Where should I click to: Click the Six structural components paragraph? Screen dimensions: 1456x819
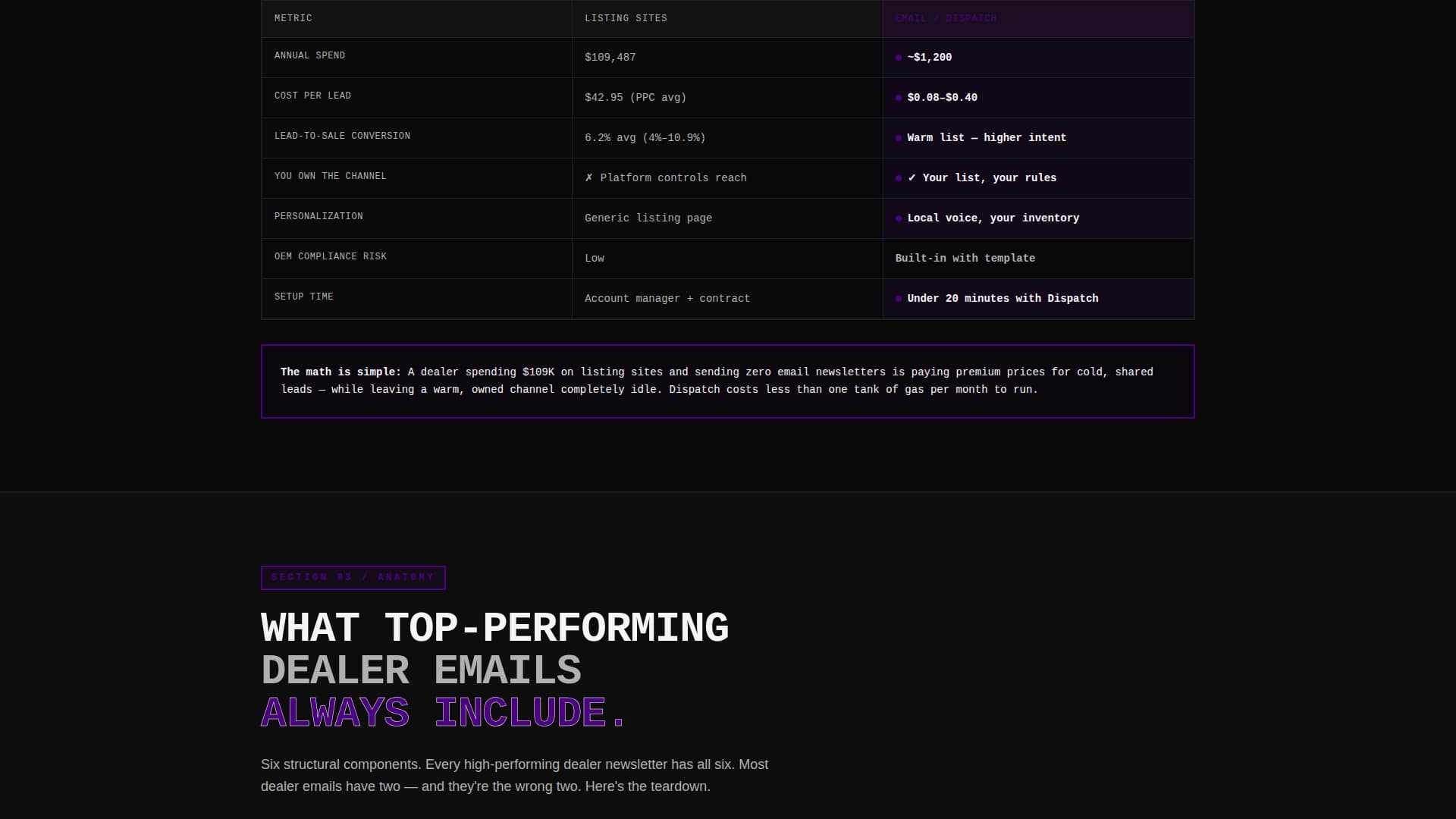[x=514, y=775]
